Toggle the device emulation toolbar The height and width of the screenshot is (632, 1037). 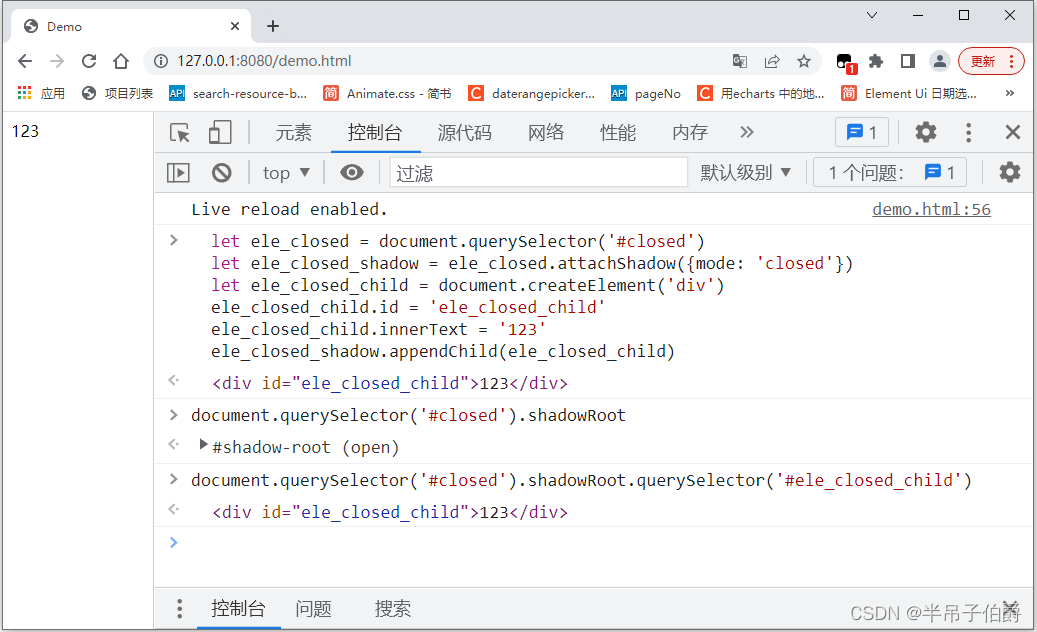(219, 131)
